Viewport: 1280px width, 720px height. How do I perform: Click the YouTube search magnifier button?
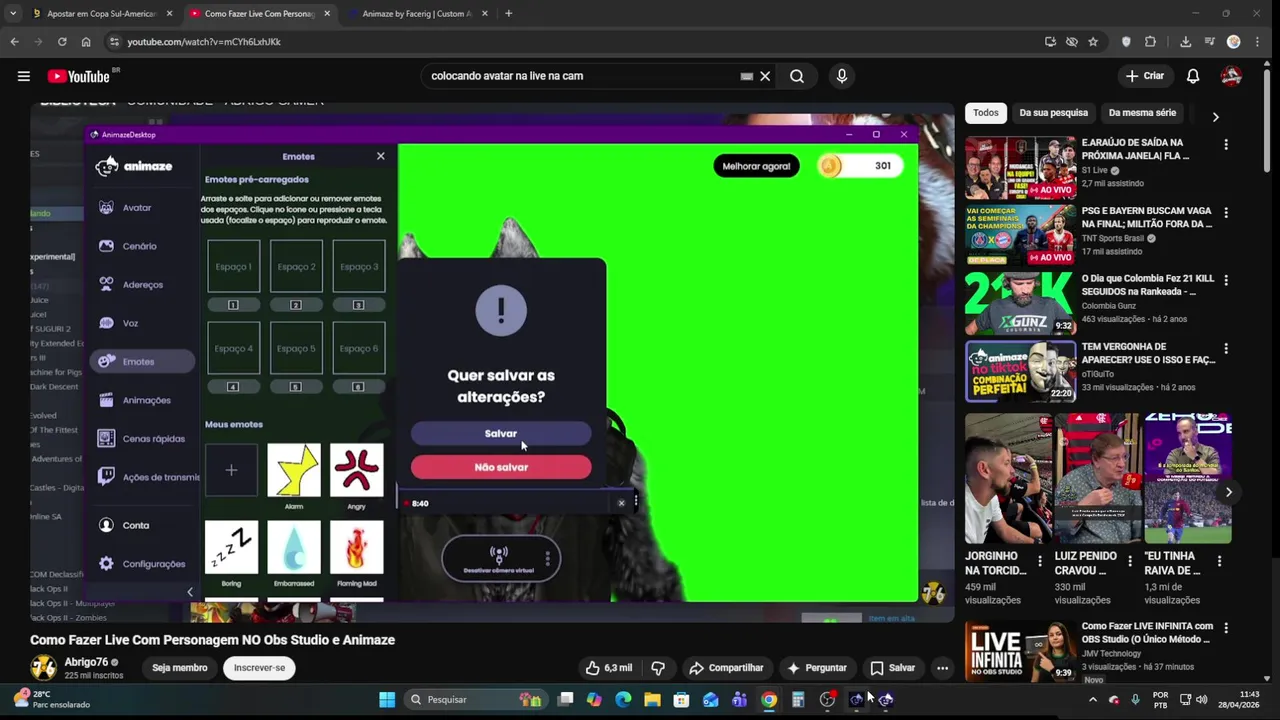(x=797, y=76)
